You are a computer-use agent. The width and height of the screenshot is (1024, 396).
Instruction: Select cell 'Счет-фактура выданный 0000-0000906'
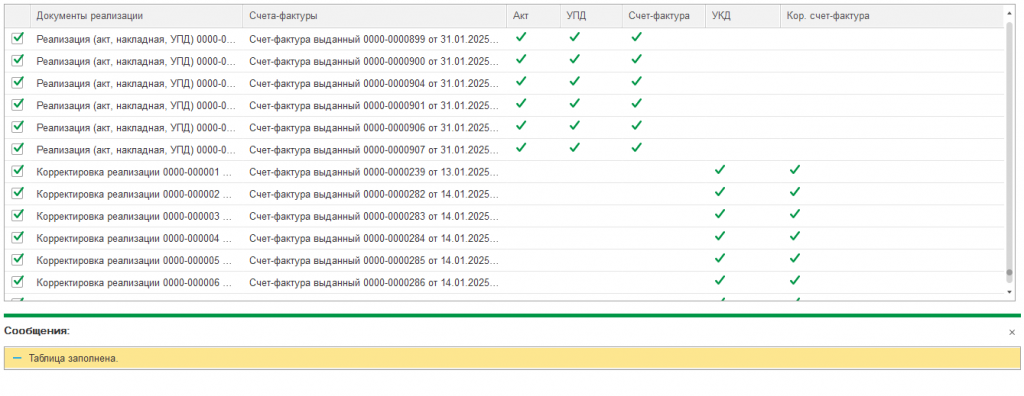pyautogui.click(x=374, y=127)
